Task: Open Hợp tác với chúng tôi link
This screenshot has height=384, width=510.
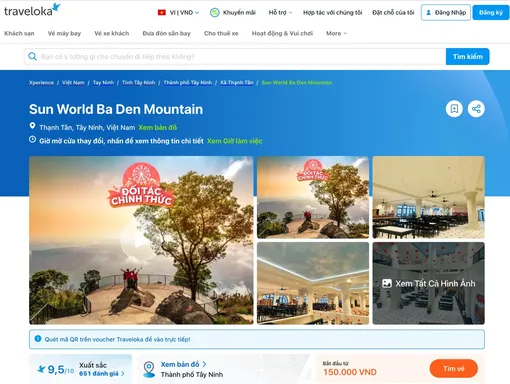Action: click(332, 13)
